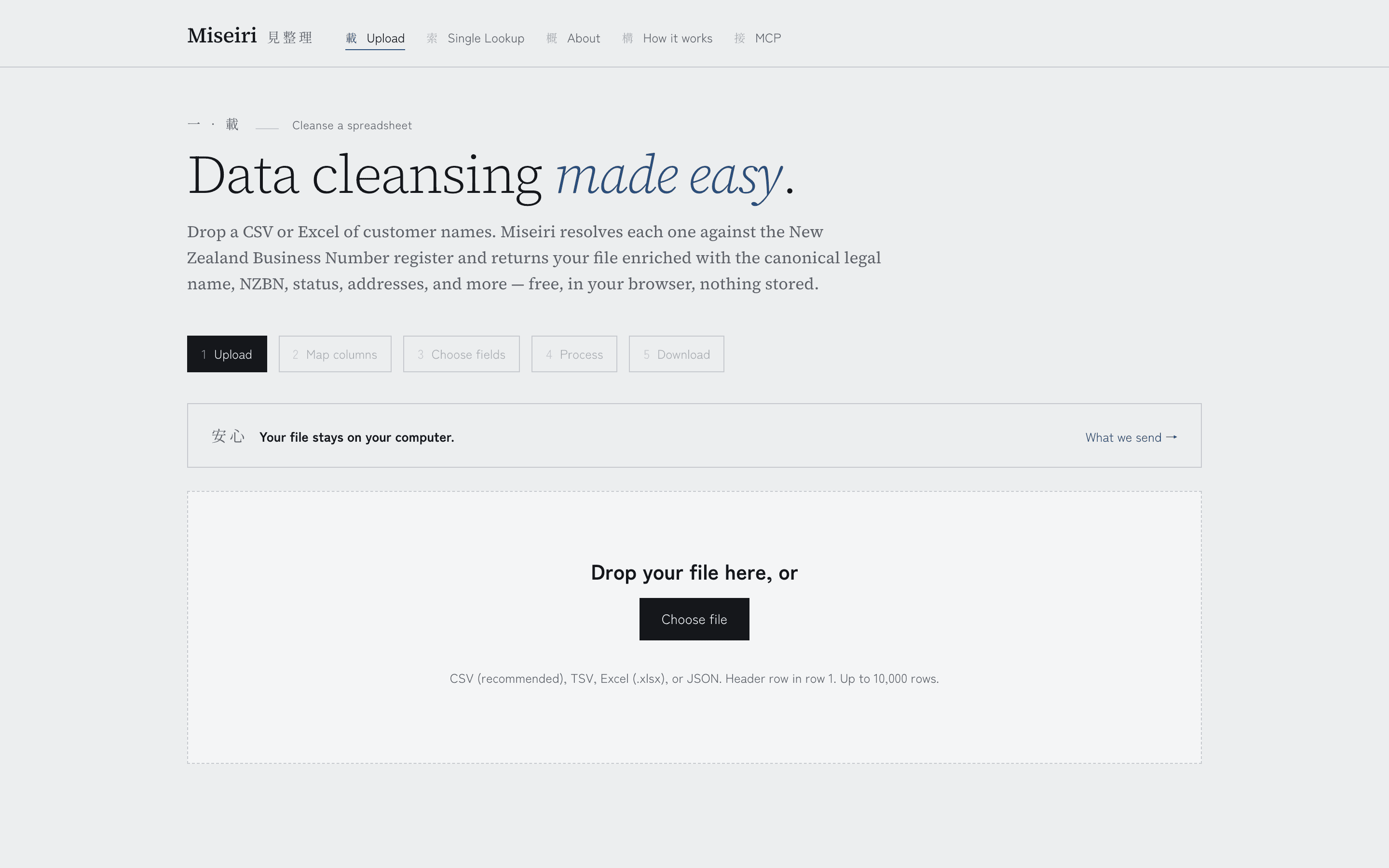Click the Choose file button
Image resolution: width=1389 pixels, height=868 pixels.
pos(694,620)
